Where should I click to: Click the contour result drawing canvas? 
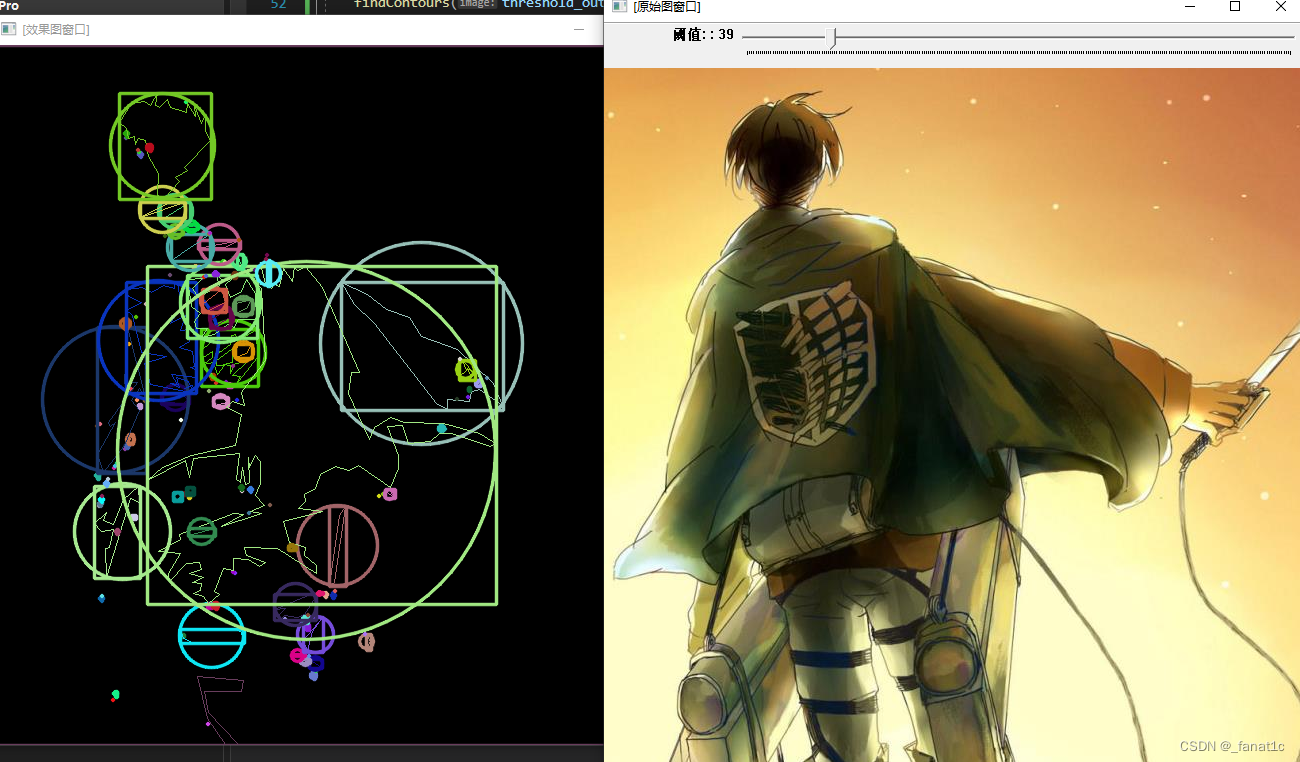[302, 395]
